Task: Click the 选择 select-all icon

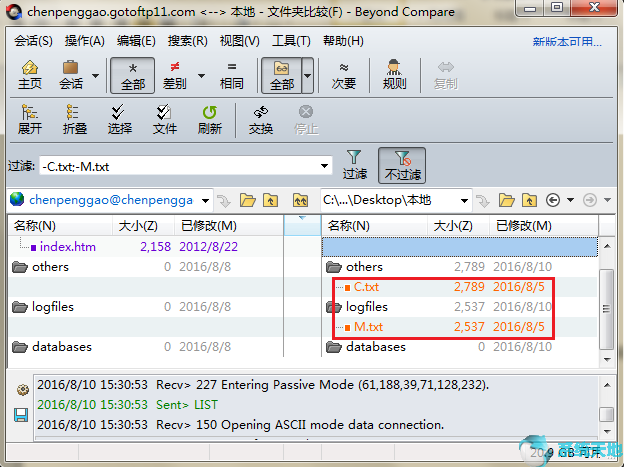Action: (119, 119)
